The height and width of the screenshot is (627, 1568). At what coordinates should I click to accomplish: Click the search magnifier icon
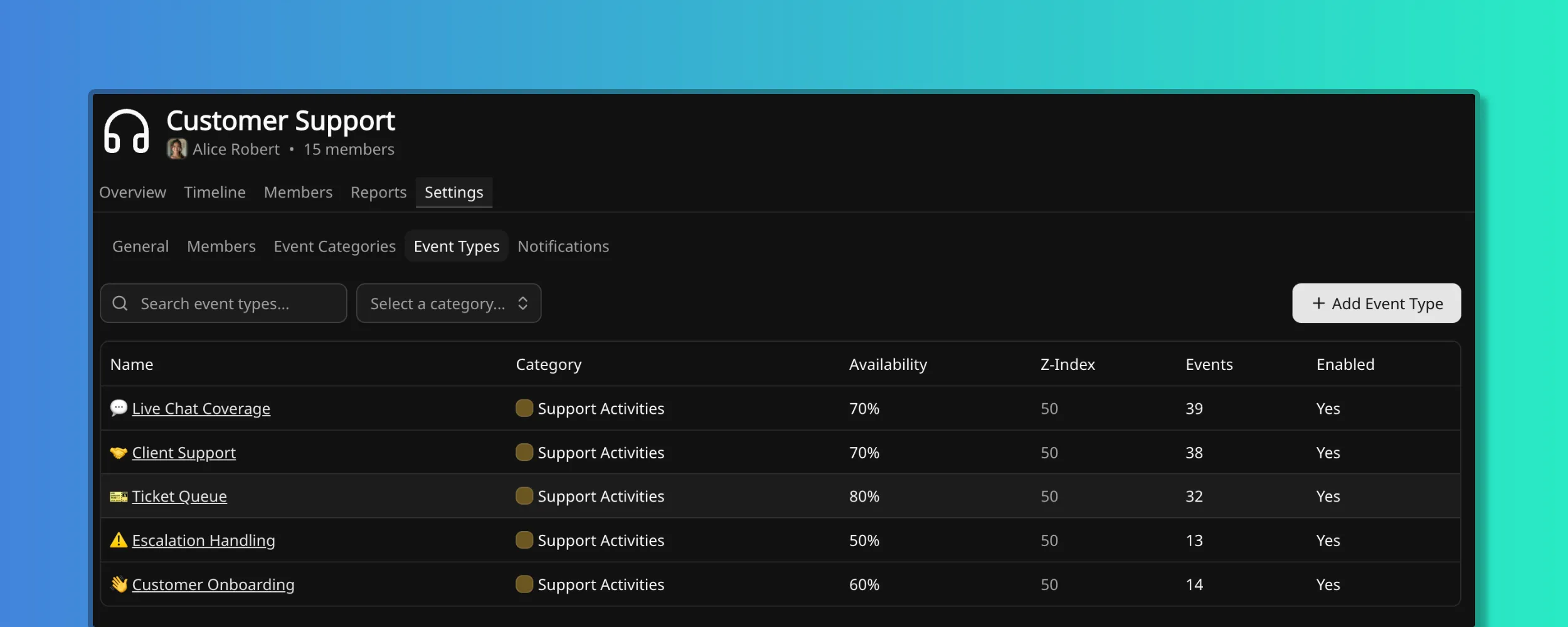120,303
